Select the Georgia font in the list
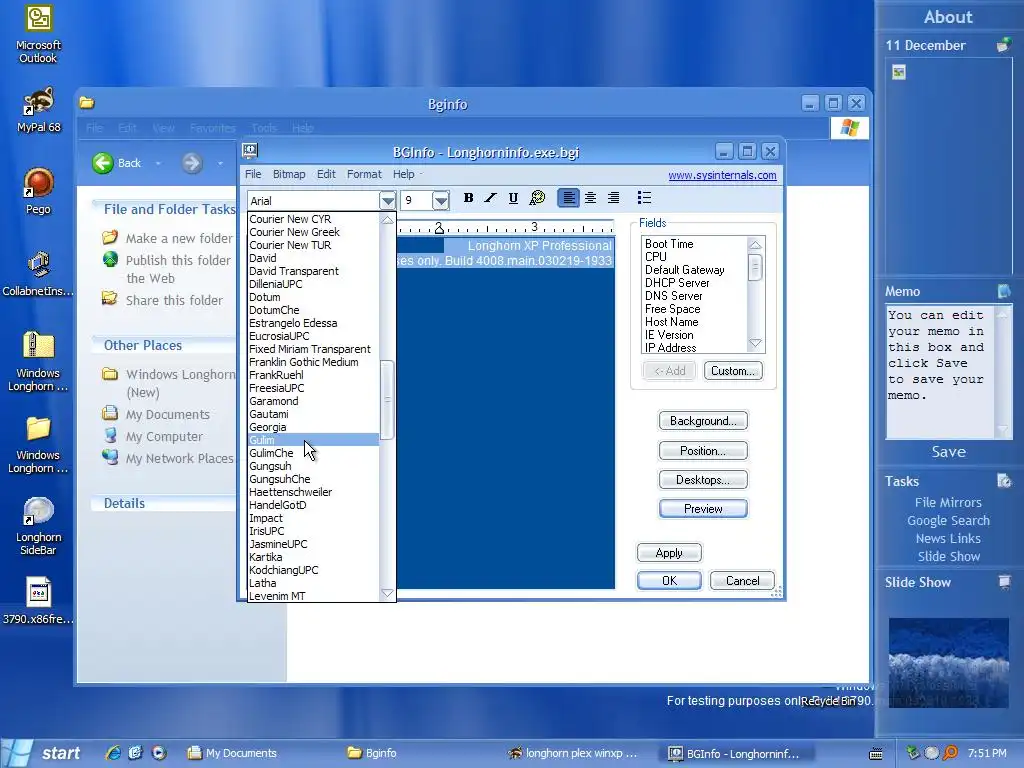The image size is (1024, 768). (x=313, y=427)
